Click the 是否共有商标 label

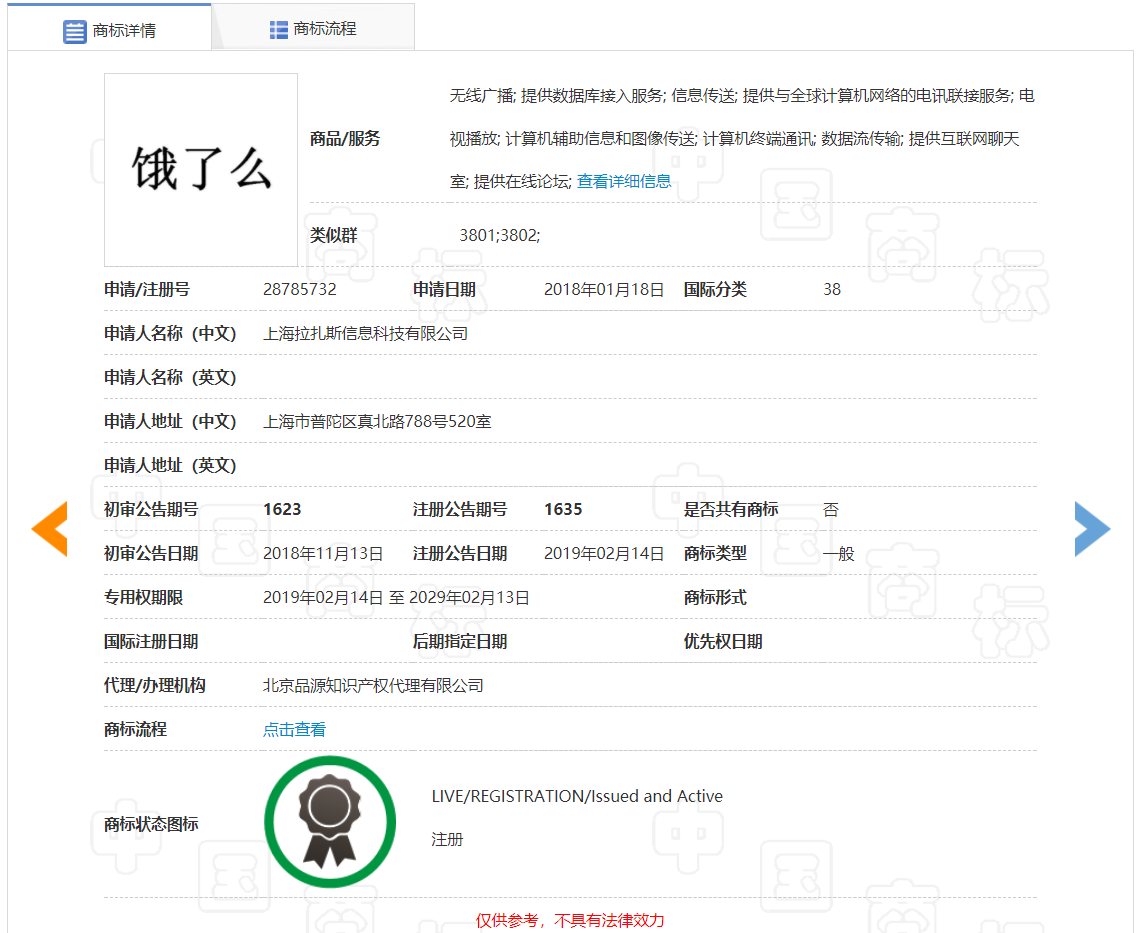731,510
